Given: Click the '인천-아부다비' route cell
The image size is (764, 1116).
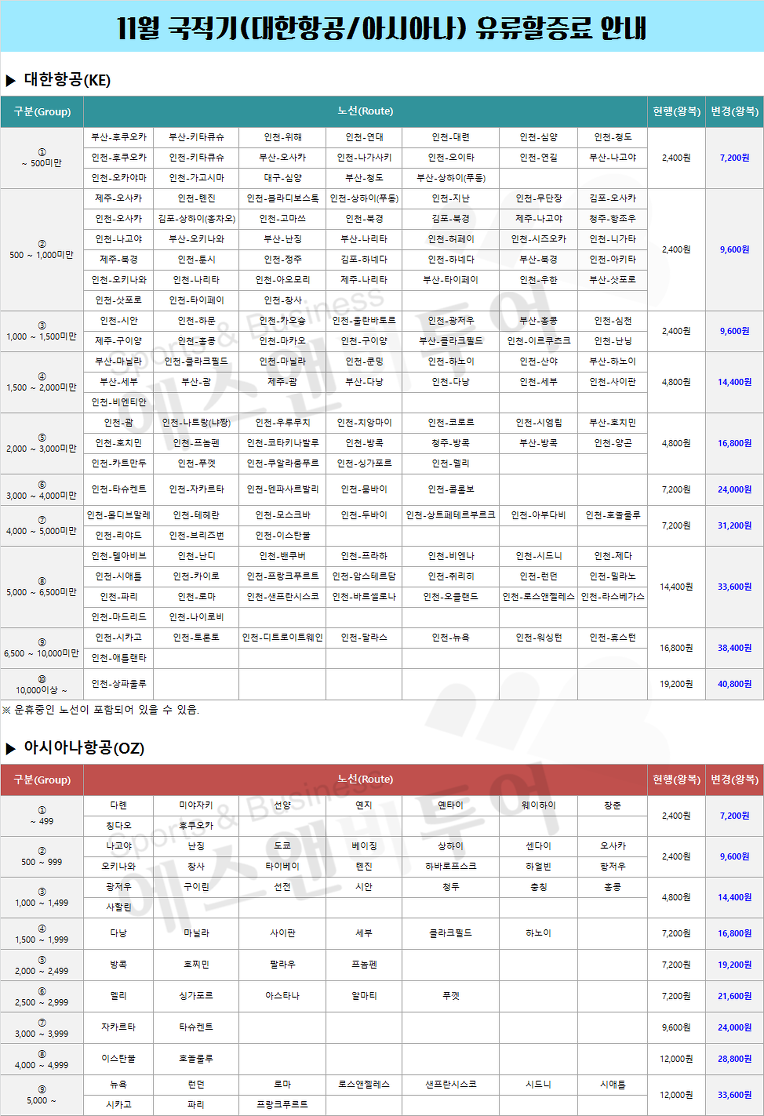Looking at the screenshot, I should click(x=538, y=515).
